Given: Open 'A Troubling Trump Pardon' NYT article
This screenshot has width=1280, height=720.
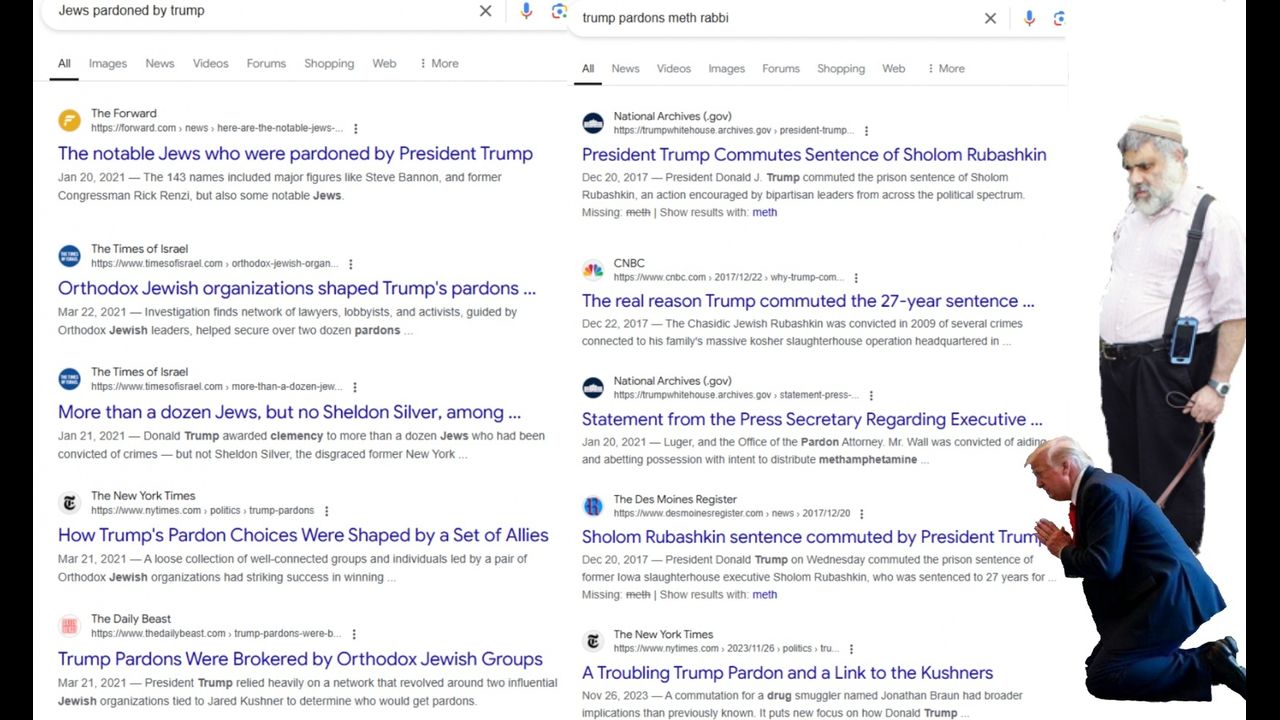Looking at the screenshot, I should (787, 672).
